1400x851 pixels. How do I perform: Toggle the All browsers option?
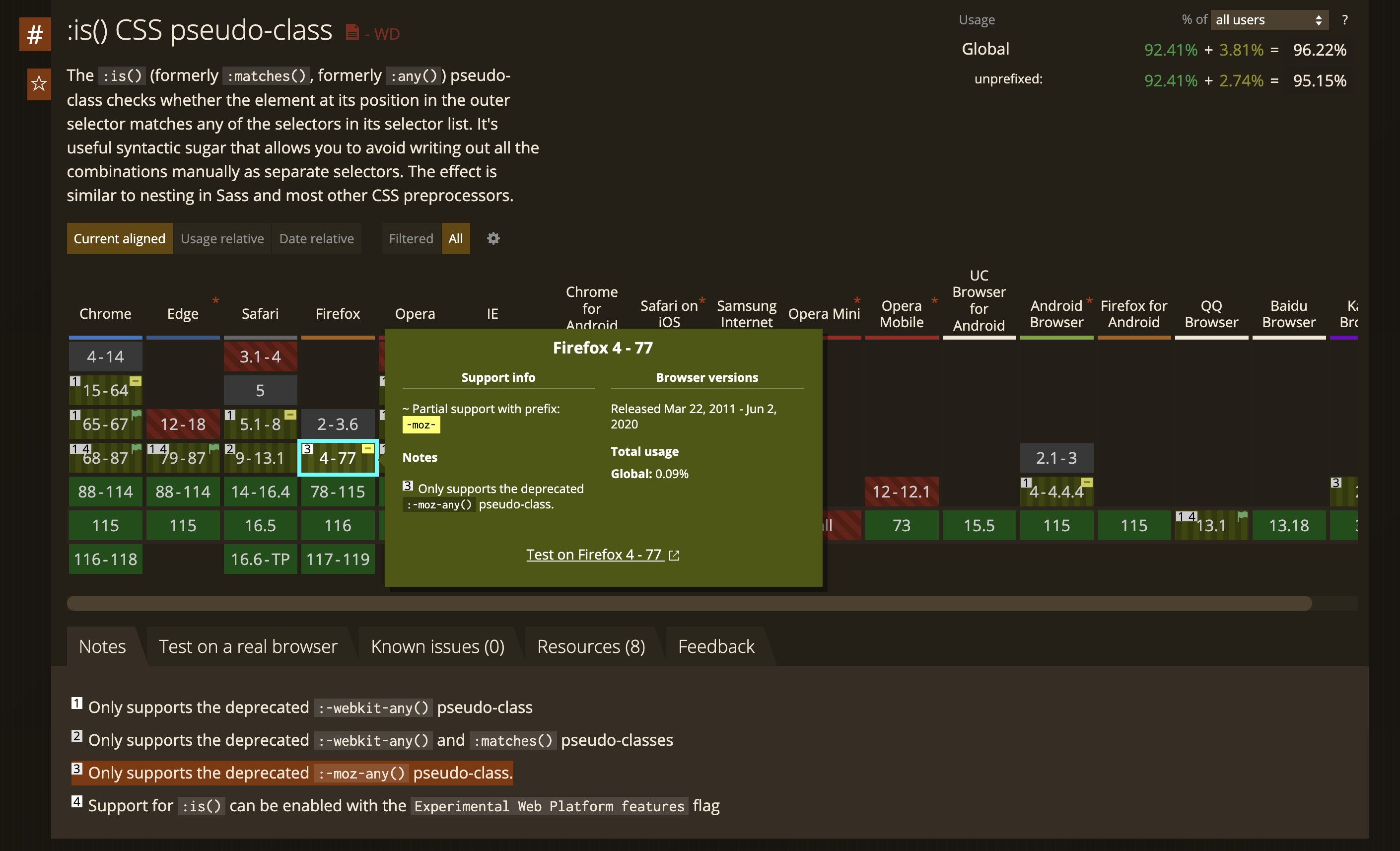(x=456, y=239)
